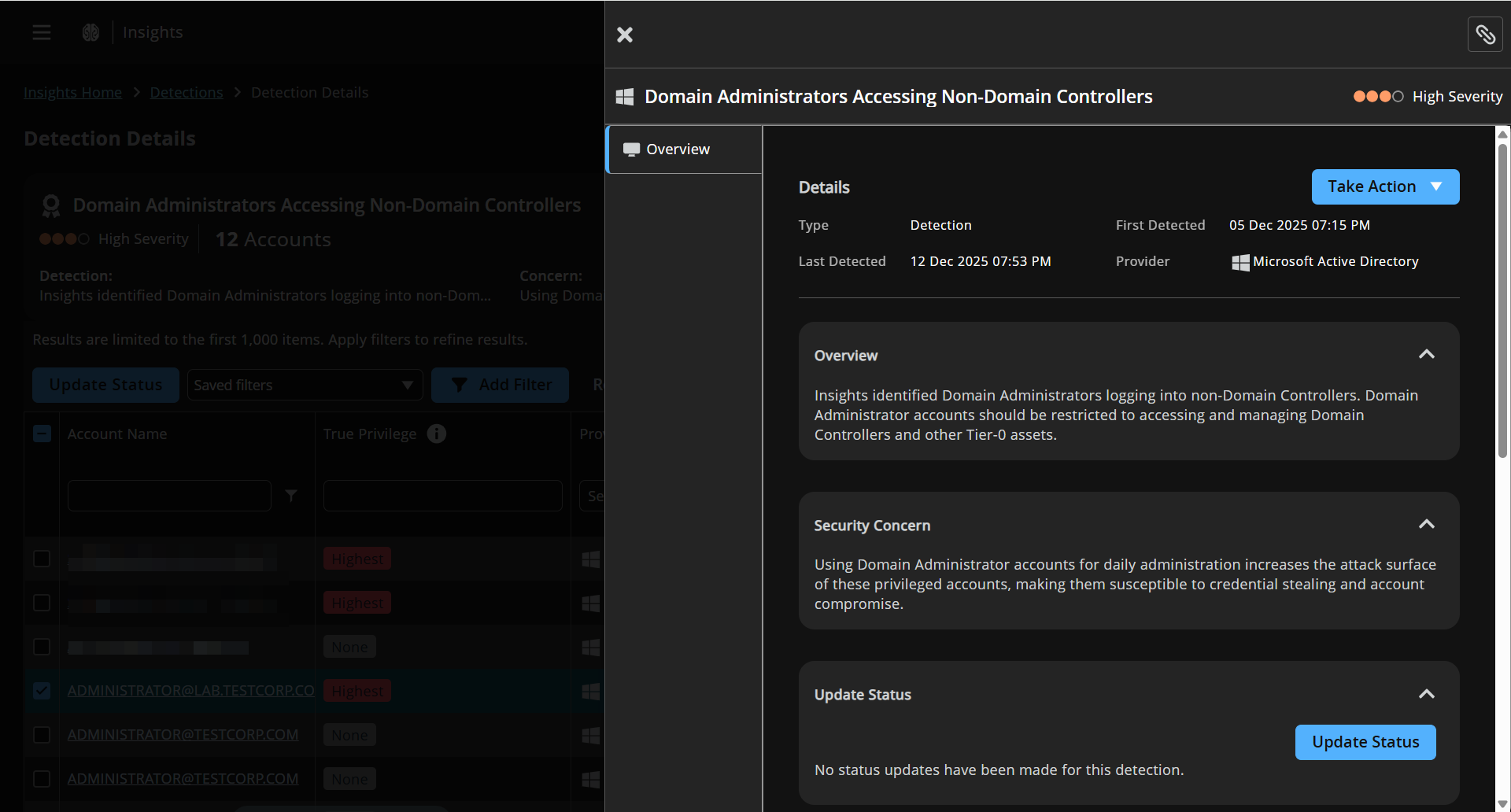Click the info icon next to True Privilege
The height and width of the screenshot is (812, 1511).
tap(437, 434)
